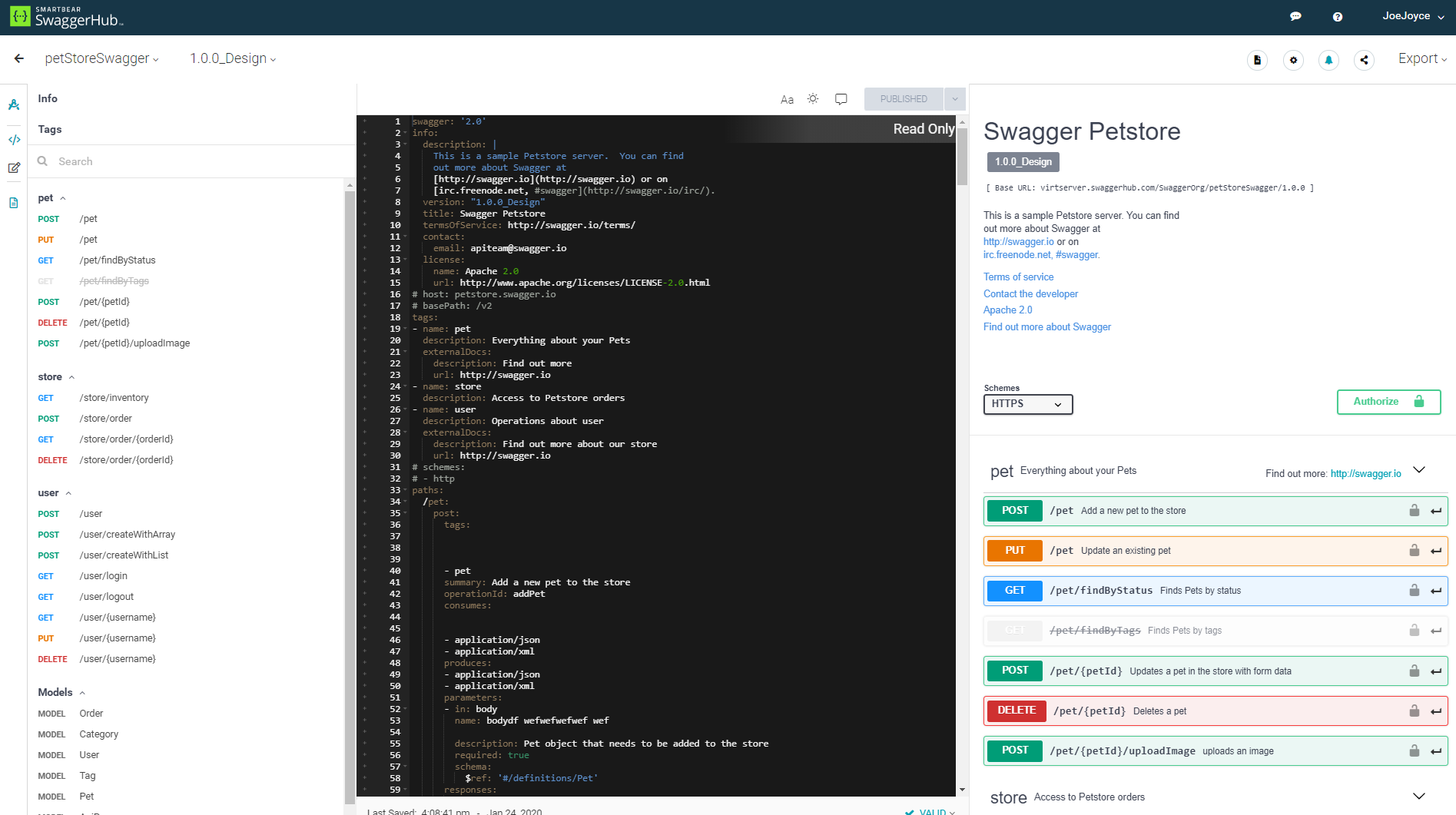Click the Aa font size icon
Viewport: 1456px width, 815px height.
click(x=786, y=98)
